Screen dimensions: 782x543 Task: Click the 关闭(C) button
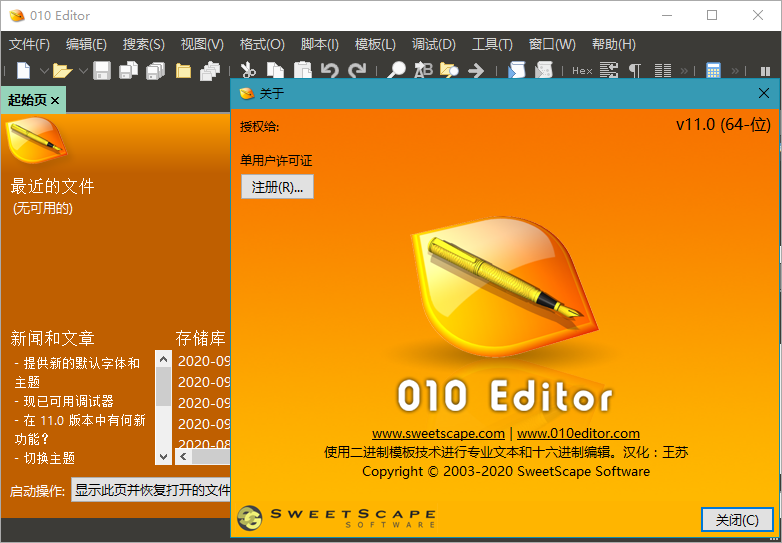[737, 520]
